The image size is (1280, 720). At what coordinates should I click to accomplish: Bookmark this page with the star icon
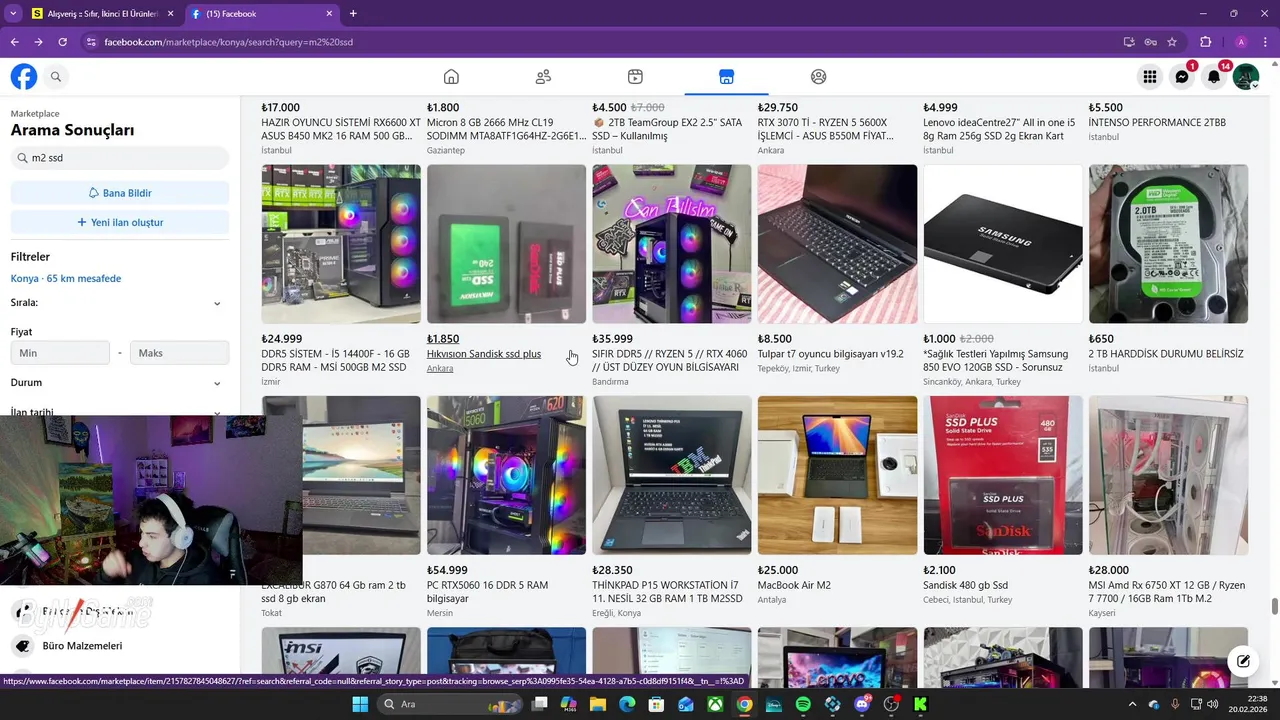pos(1172,42)
